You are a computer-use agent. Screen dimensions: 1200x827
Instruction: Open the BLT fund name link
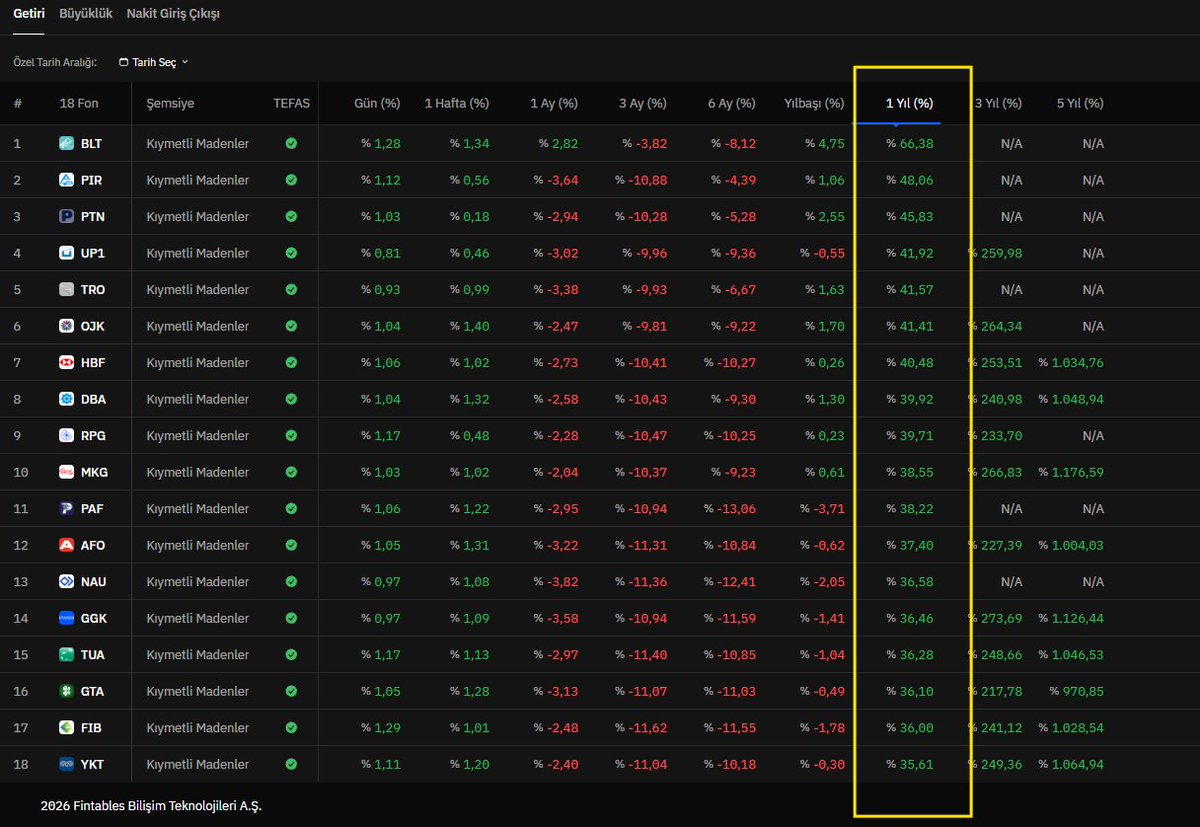point(91,143)
